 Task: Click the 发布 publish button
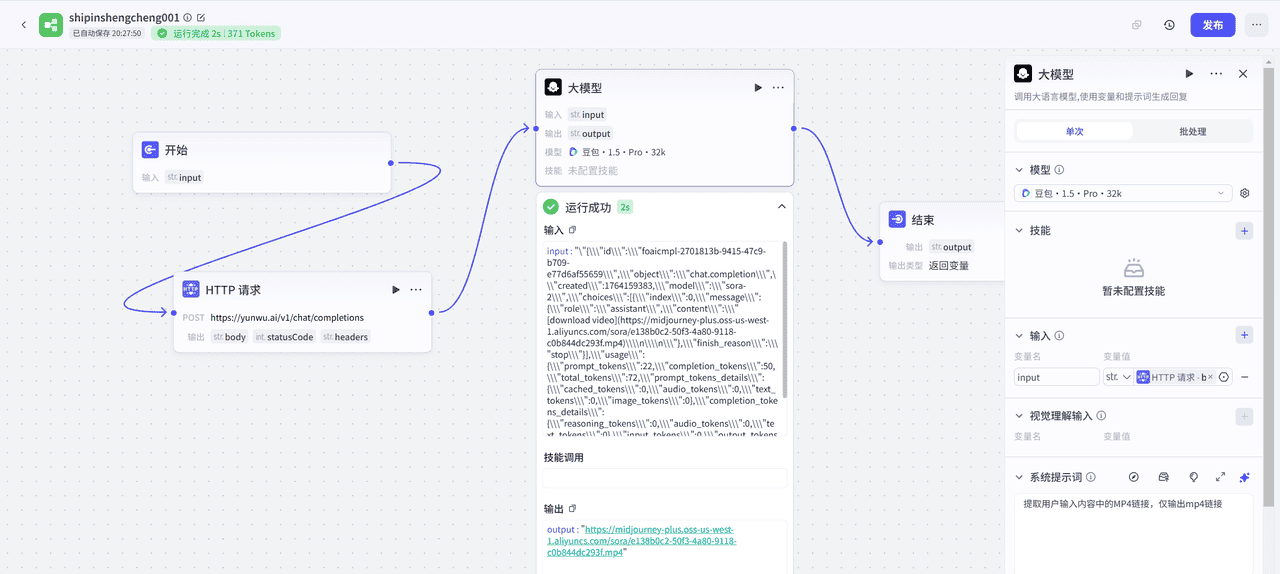[x=1212, y=25]
